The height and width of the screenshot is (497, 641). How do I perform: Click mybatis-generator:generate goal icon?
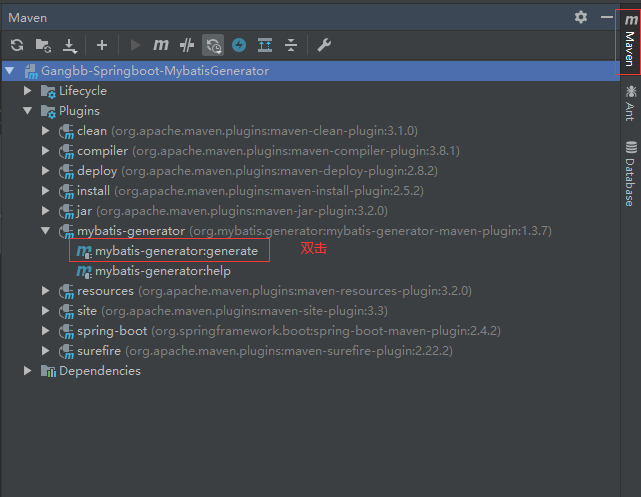click(x=84, y=251)
